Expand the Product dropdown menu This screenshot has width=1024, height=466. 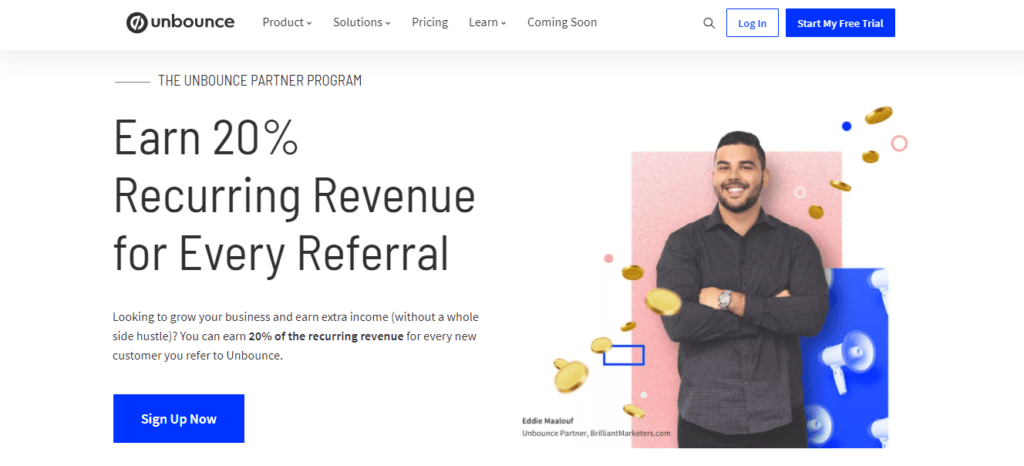[287, 22]
